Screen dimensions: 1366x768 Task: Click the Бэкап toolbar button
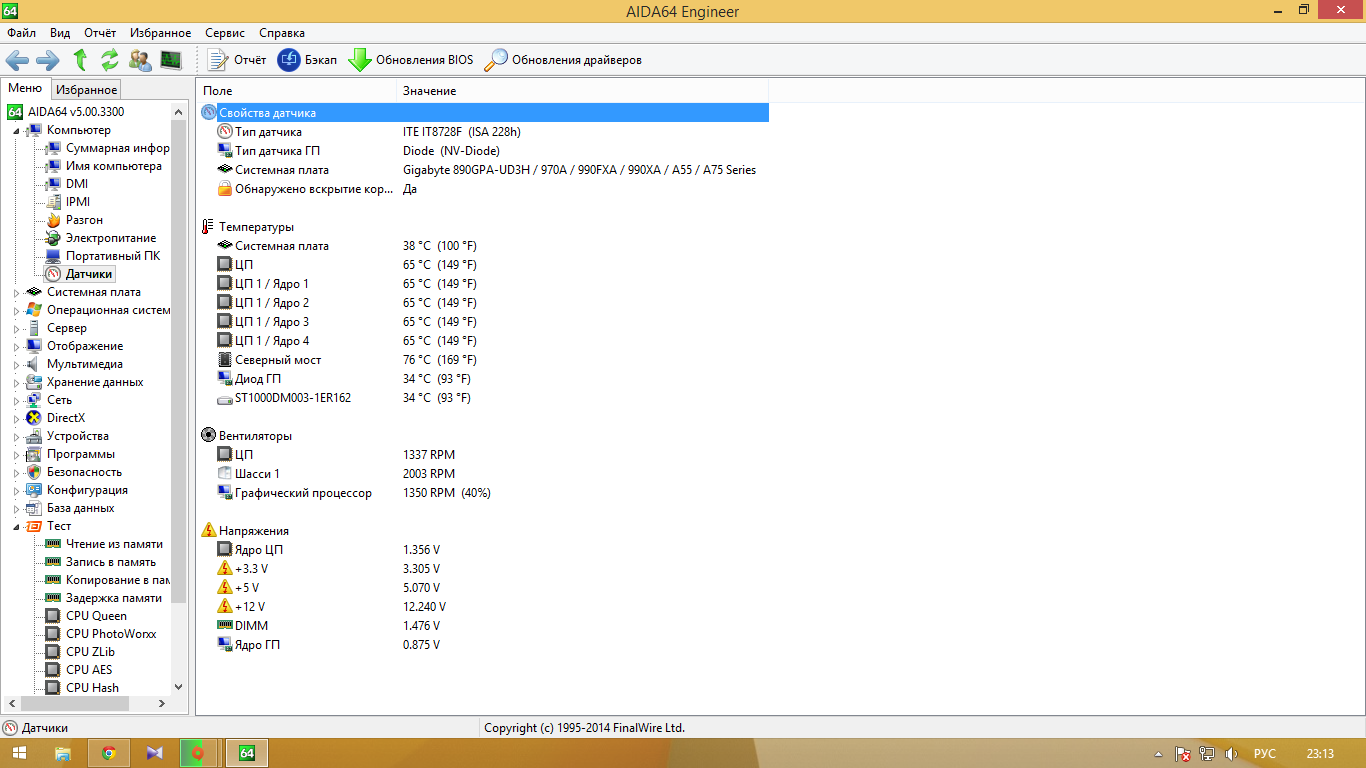(307, 60)
